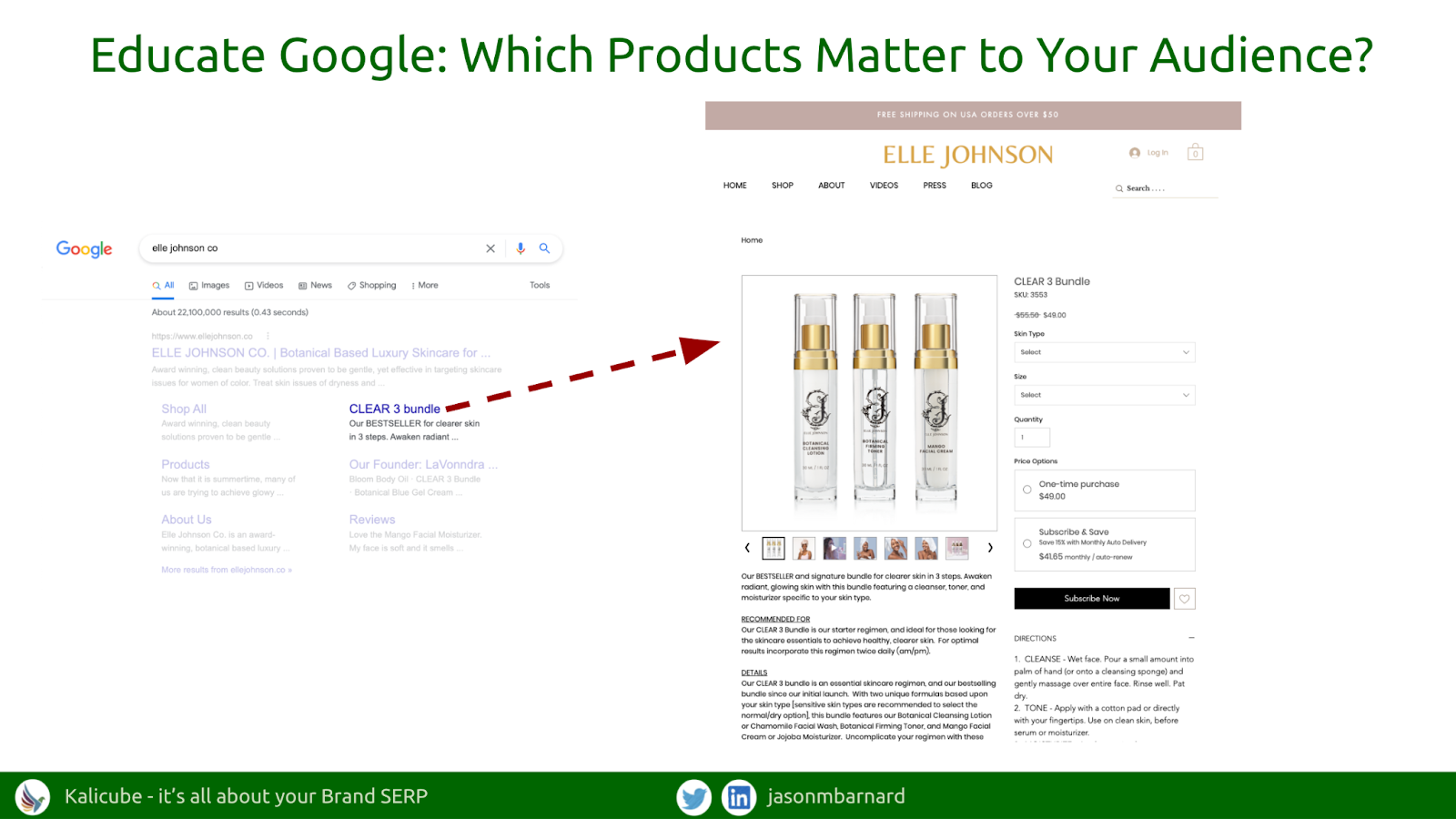Click the shopping bag cart icon
Screen dimensions: 1456x819
click(x=1195, y=152)
